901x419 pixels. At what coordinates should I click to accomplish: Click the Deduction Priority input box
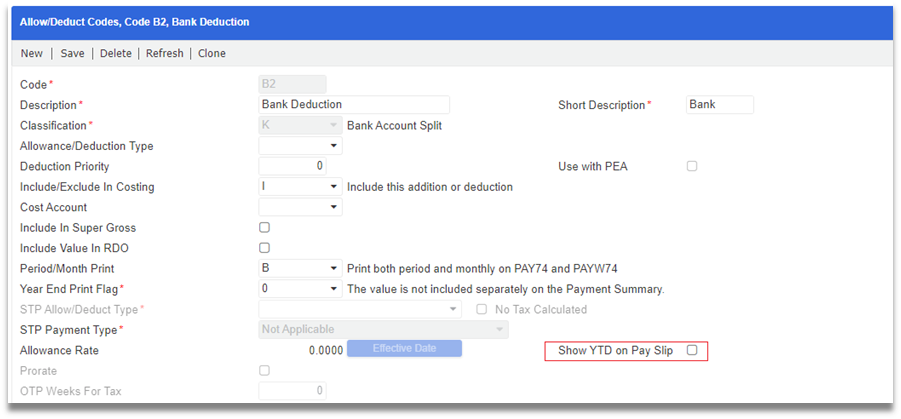tap(292, 166)
